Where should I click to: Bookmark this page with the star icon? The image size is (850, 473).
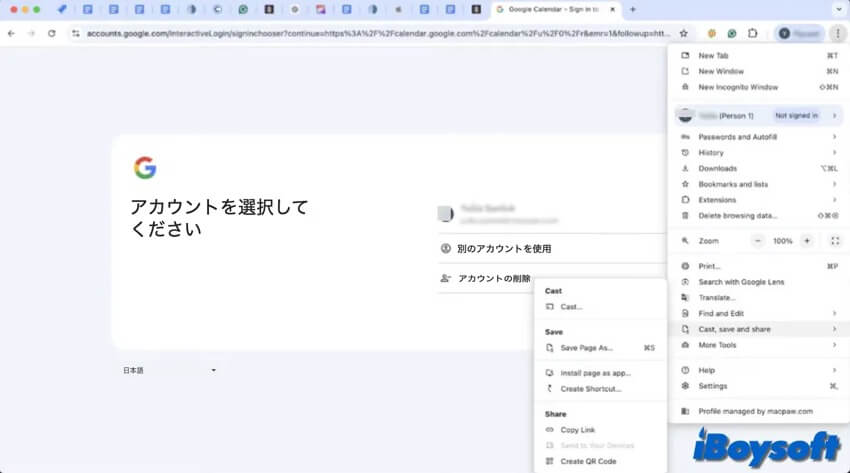(684, 34)
